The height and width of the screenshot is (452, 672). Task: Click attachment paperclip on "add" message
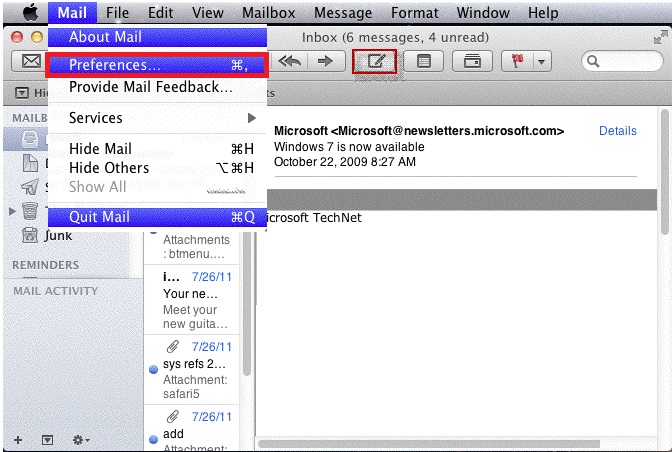tap(172, 416)
